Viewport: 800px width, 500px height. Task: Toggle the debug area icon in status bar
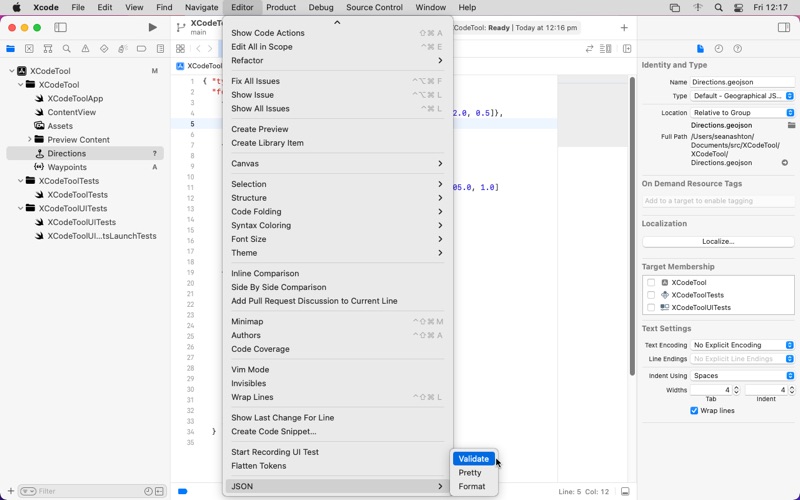pos(625,491)
